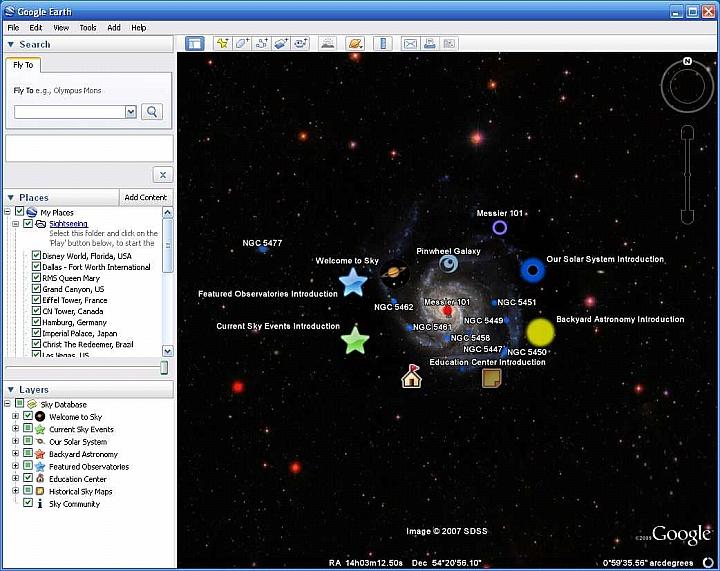Toggle My Places checkbox
Viewport: 720px width, 571px height.
coord(19,211)
